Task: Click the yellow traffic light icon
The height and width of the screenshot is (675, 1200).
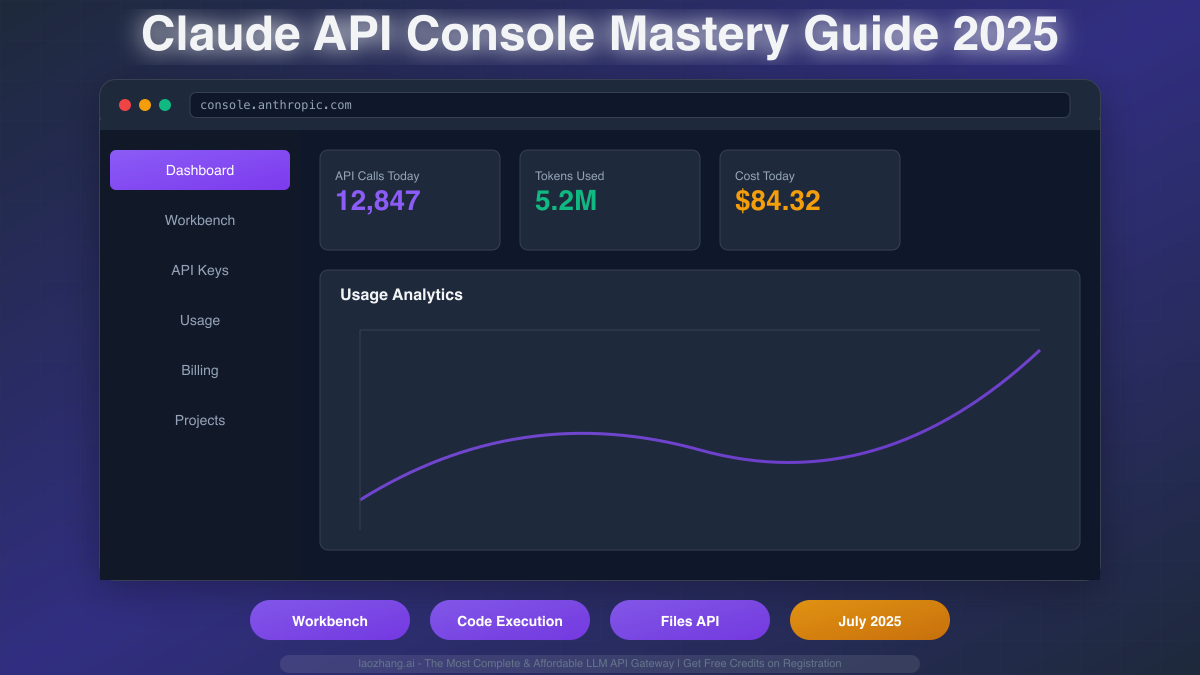Action: pyautogui.click(x=144, y=104)
